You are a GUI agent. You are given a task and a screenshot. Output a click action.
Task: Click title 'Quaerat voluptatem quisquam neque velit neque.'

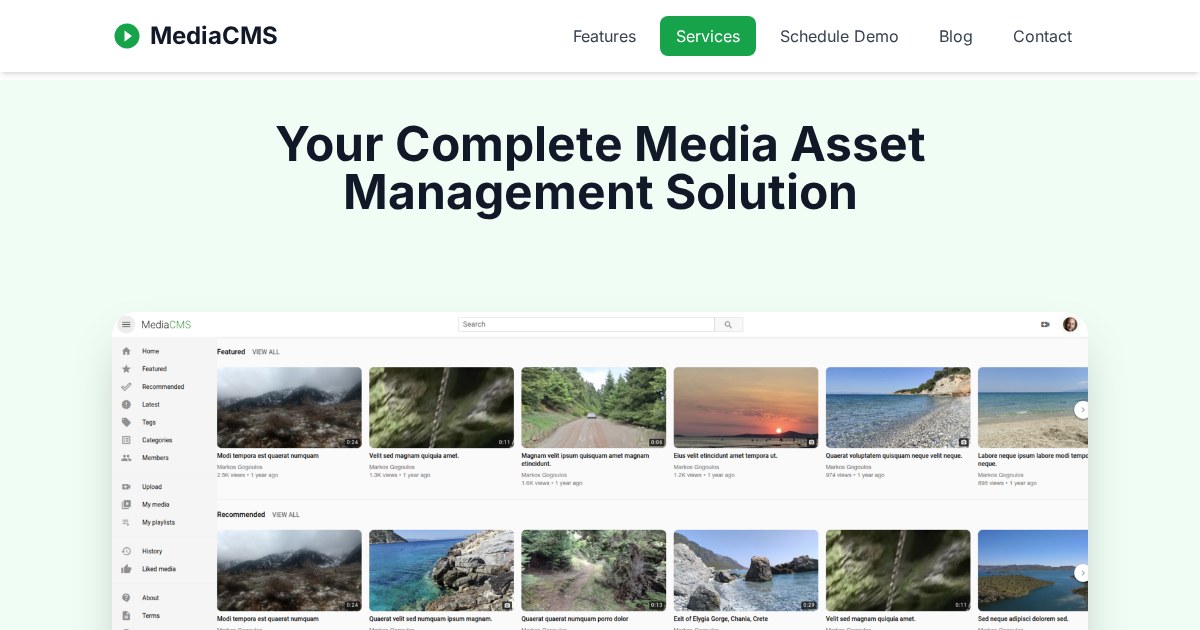tap(894, 456)
